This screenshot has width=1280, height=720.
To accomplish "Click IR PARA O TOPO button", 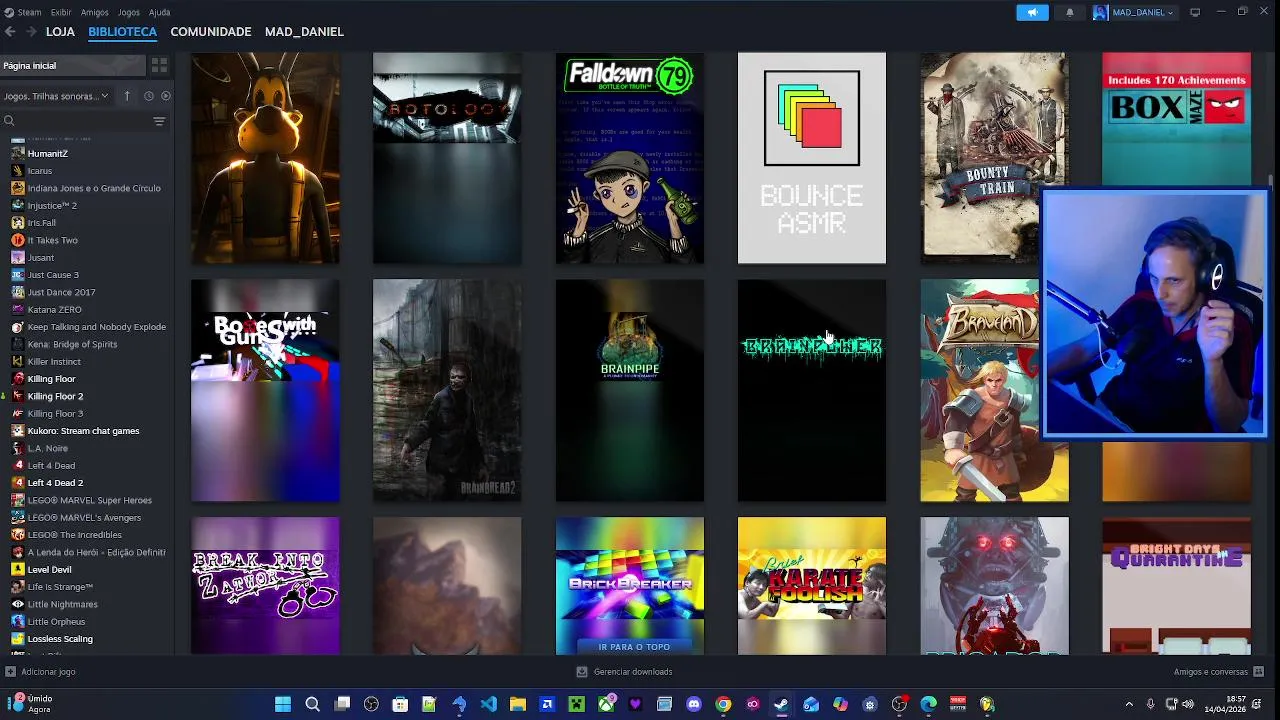I will pyautogui.click(x=634, y=647).
